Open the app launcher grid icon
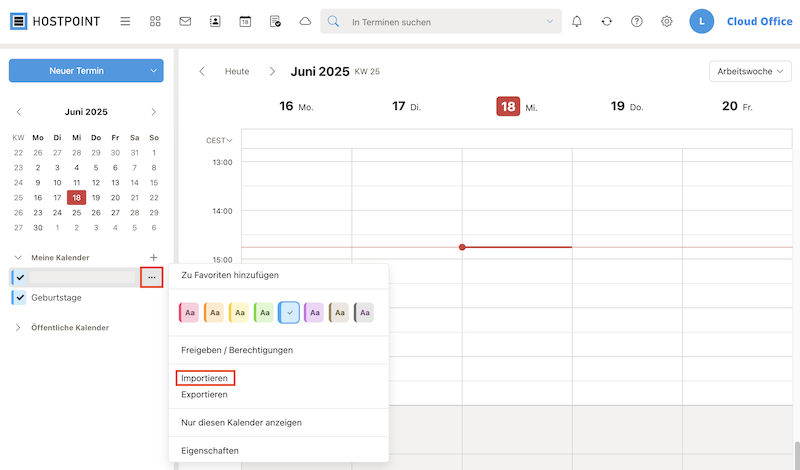The width and height of the screenshot is (800, 470). point(155,21)
